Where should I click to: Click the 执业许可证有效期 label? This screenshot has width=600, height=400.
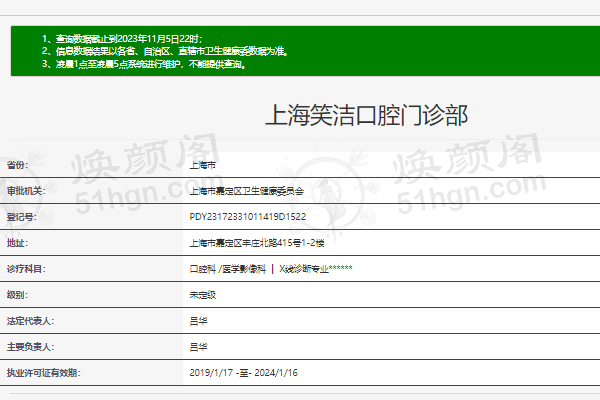click(44, 372)
